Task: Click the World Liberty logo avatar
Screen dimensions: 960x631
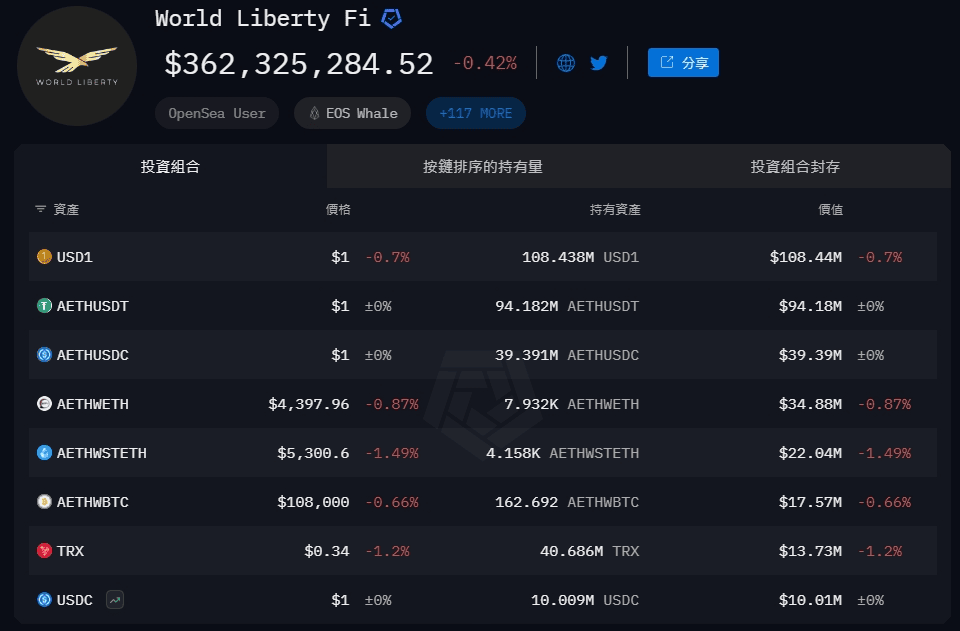Action: (77, 66)
